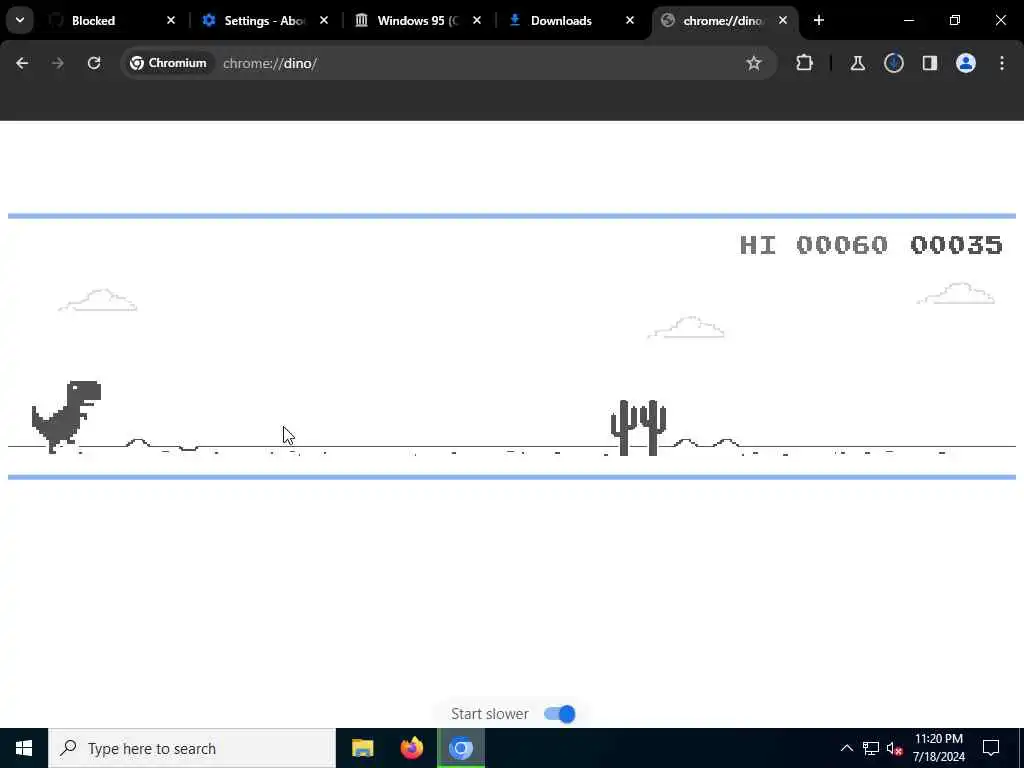
Task: Close the Settings - About tab
Action: click(x=324, y=20)
